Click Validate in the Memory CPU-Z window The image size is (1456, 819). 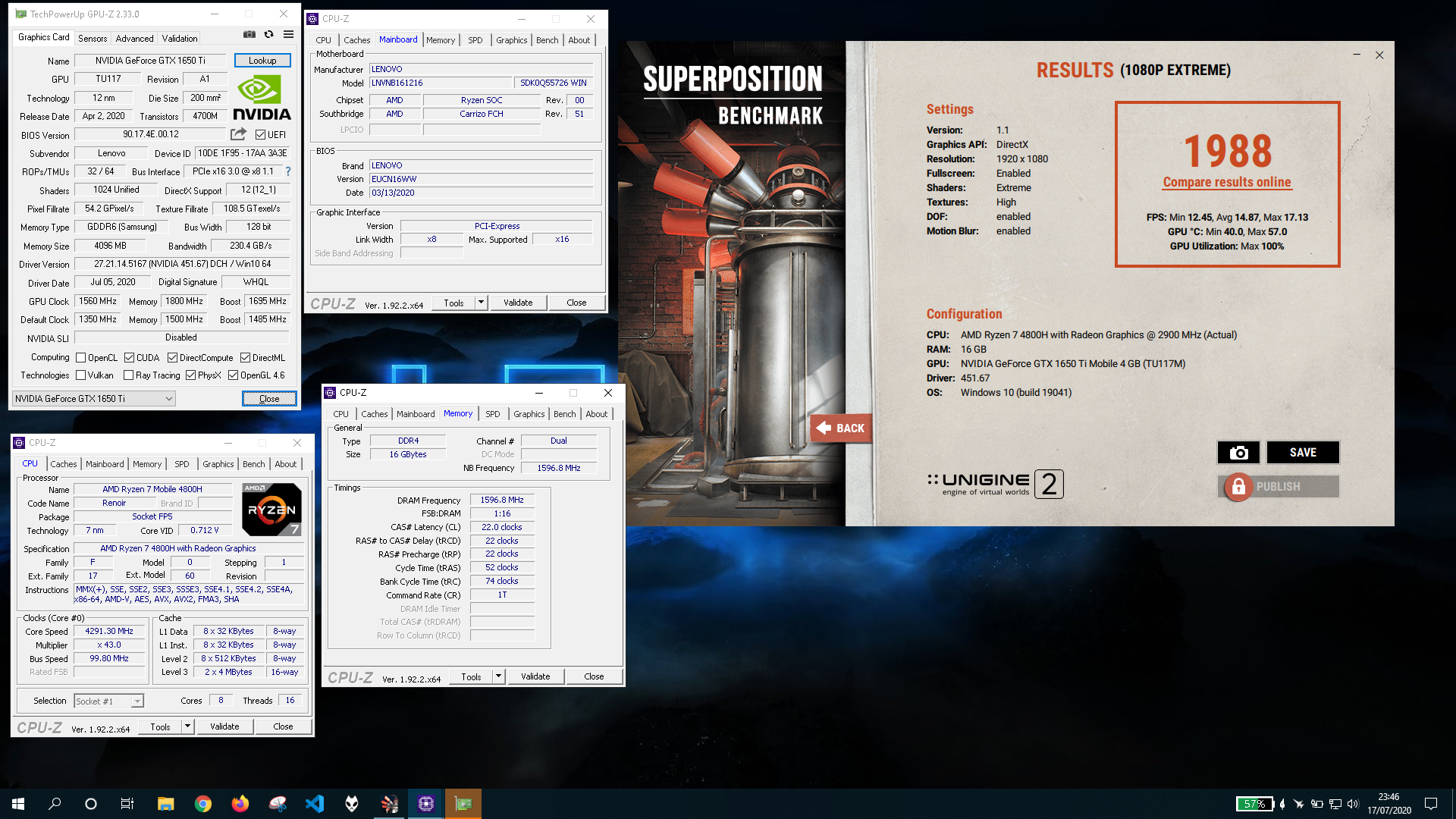pos(535,676)
